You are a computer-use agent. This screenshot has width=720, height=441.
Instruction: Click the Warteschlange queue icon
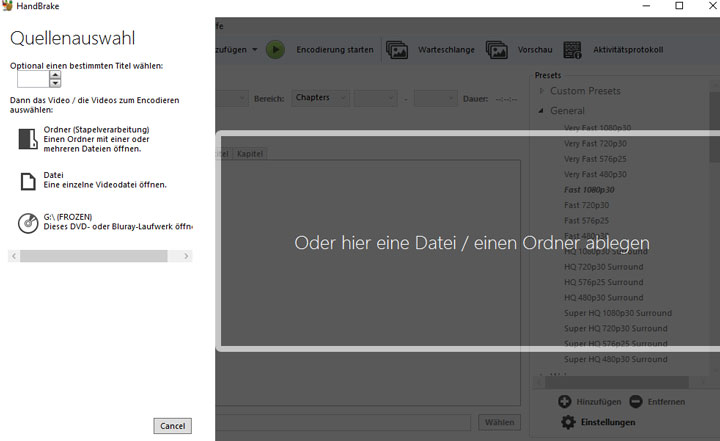397,50
